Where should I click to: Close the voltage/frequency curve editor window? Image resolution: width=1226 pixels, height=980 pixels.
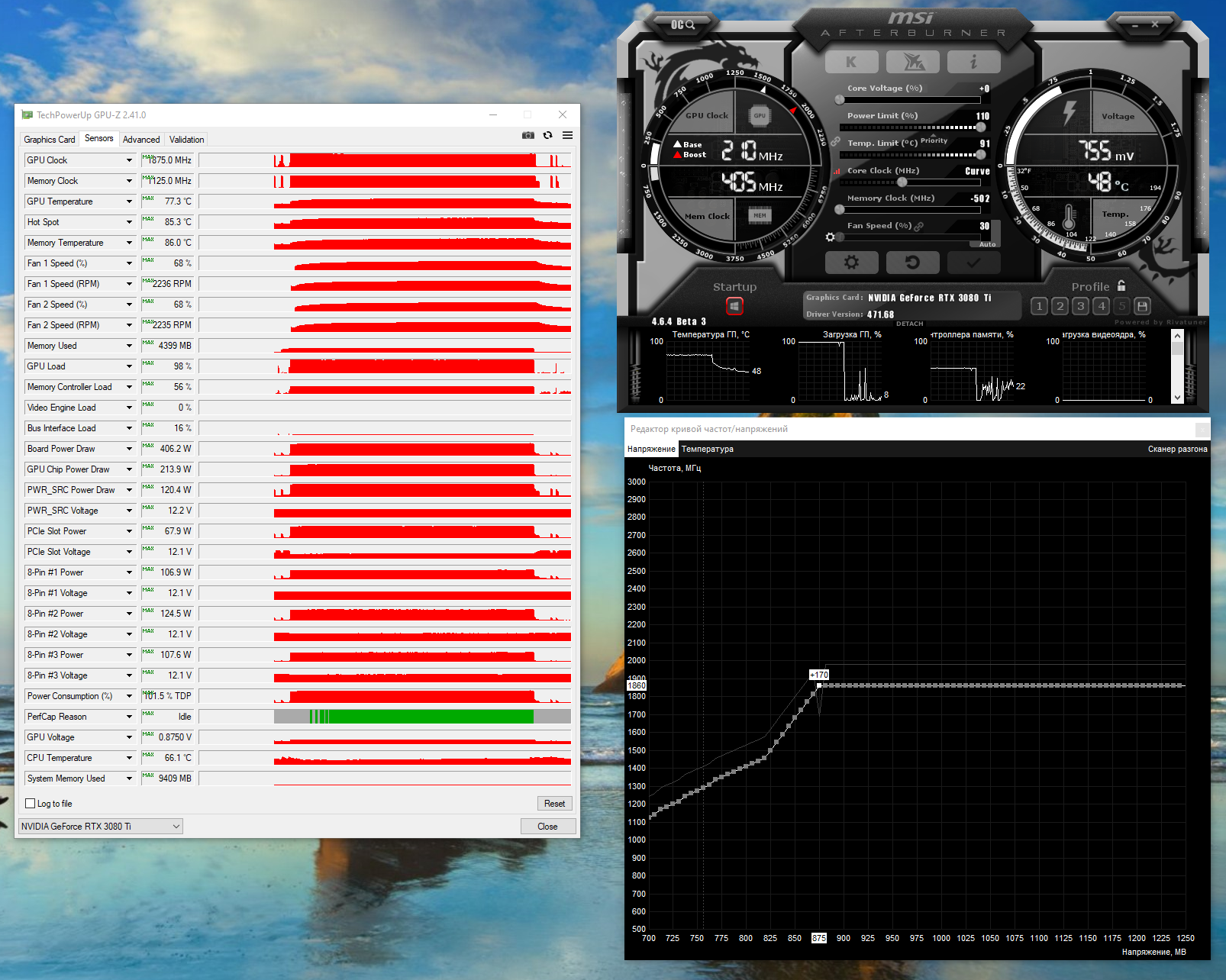click(x=1202, y=429)
